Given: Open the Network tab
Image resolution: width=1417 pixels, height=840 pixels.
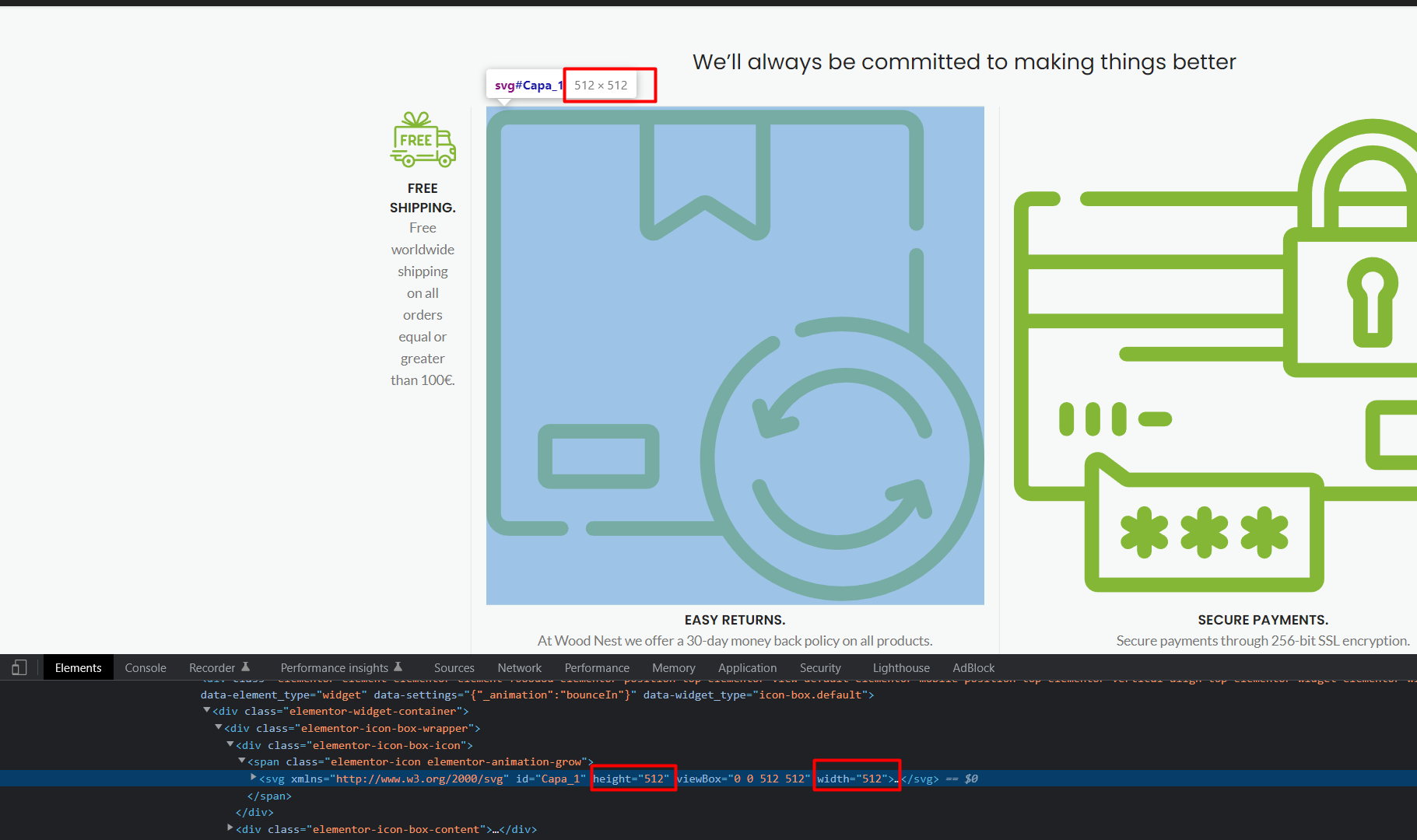Looking at the screenshot, I should pos(520,667).
